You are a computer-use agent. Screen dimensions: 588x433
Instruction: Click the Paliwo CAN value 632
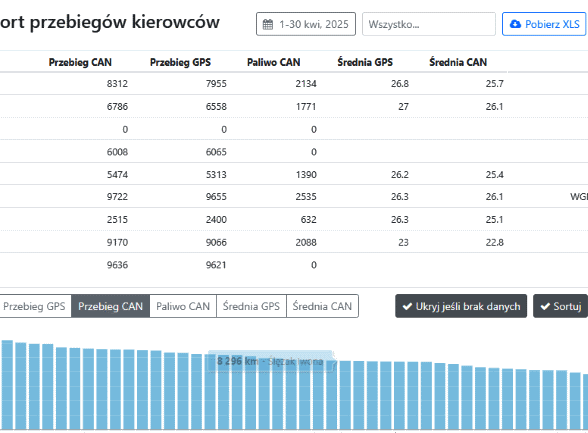[309, 220]
